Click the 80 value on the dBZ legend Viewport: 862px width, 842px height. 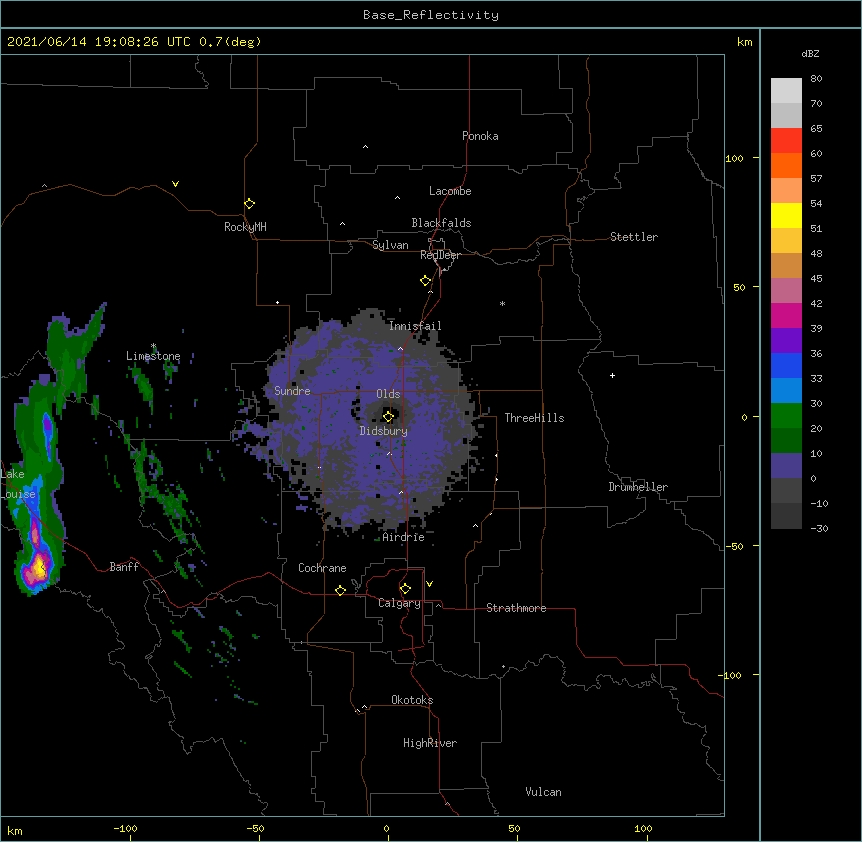click(816, 79)
